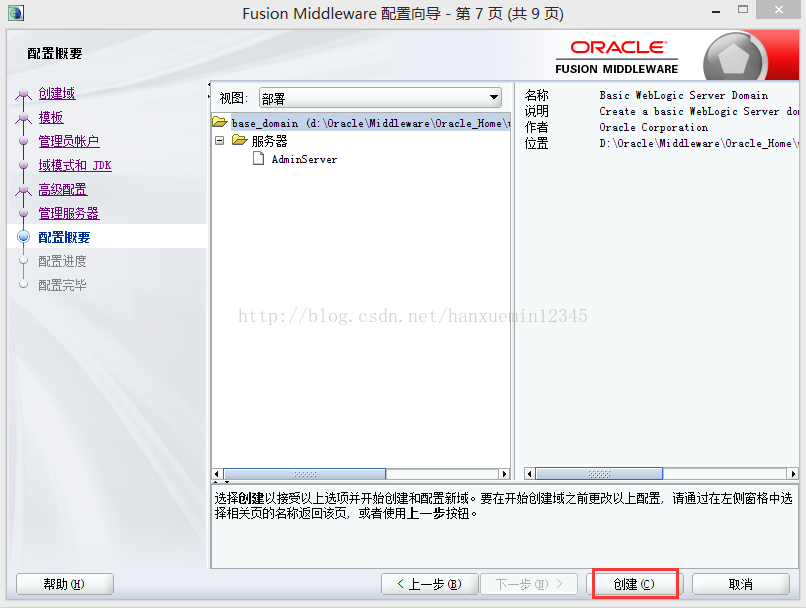Click the 服务器 folder icon
The image size is (806, 610).
[x=240, y=140]
